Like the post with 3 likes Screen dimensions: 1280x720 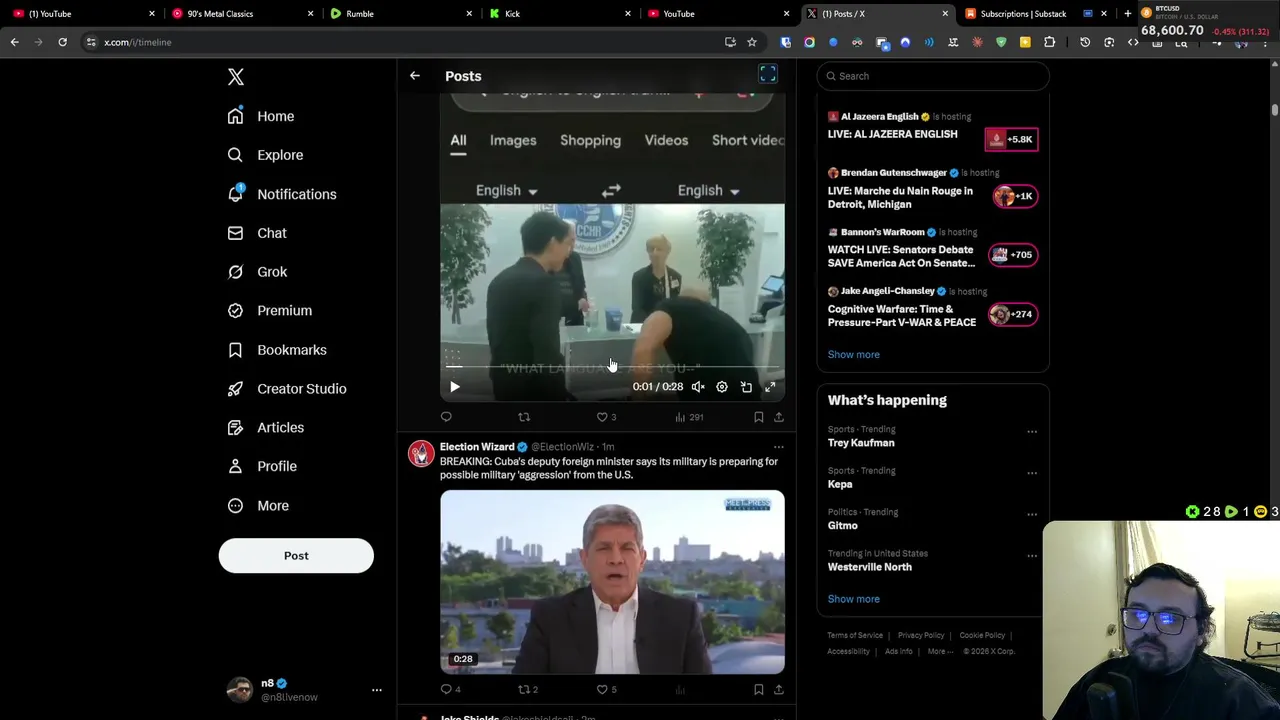(606, 417)
